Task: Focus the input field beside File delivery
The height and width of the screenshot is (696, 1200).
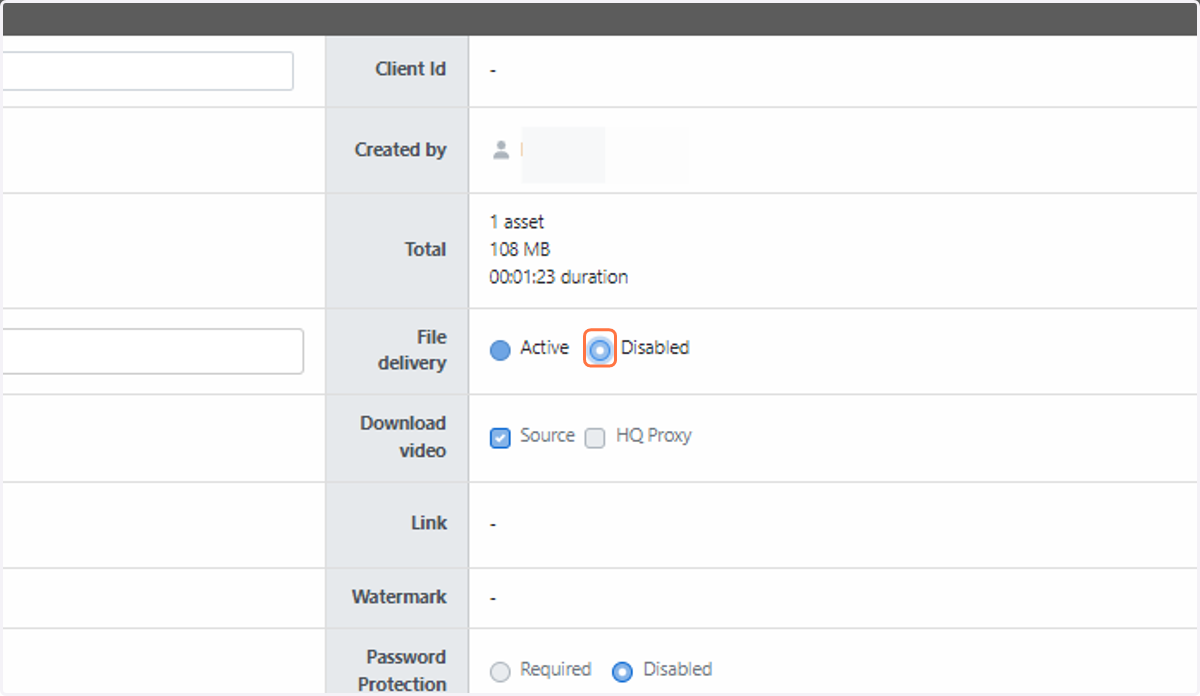Action: click(152, 351)
